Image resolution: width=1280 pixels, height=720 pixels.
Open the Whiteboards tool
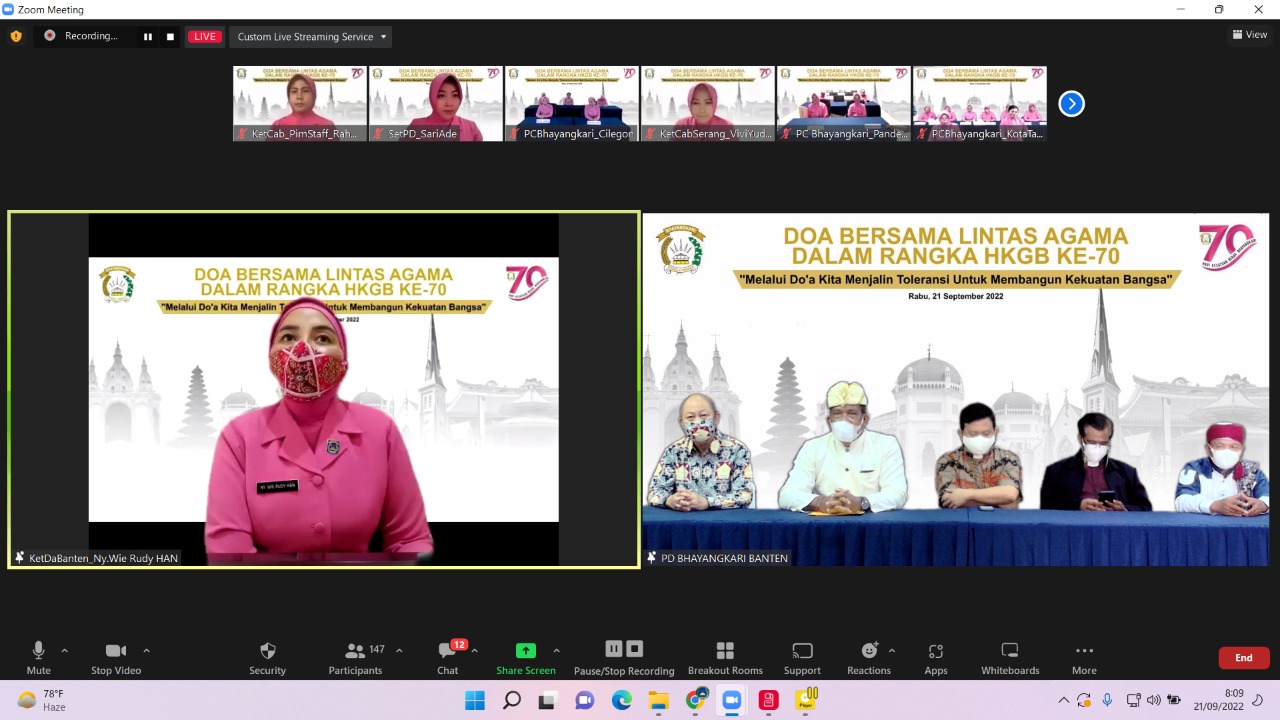(x=1010, y=657)
